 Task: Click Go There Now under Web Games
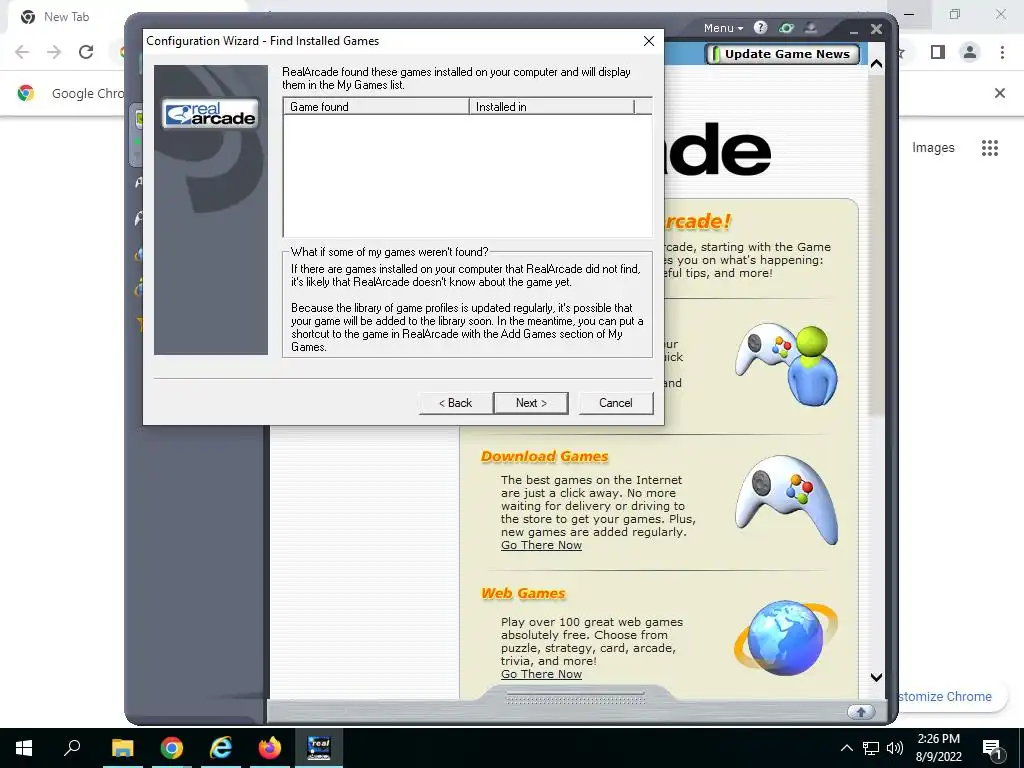click(541, 674)
